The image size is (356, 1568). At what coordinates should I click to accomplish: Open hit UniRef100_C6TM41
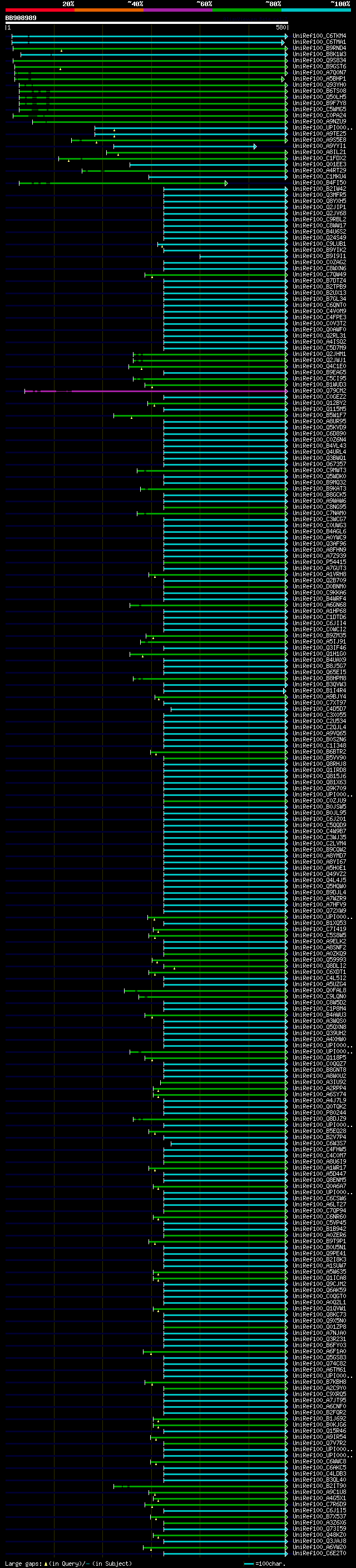319,42
